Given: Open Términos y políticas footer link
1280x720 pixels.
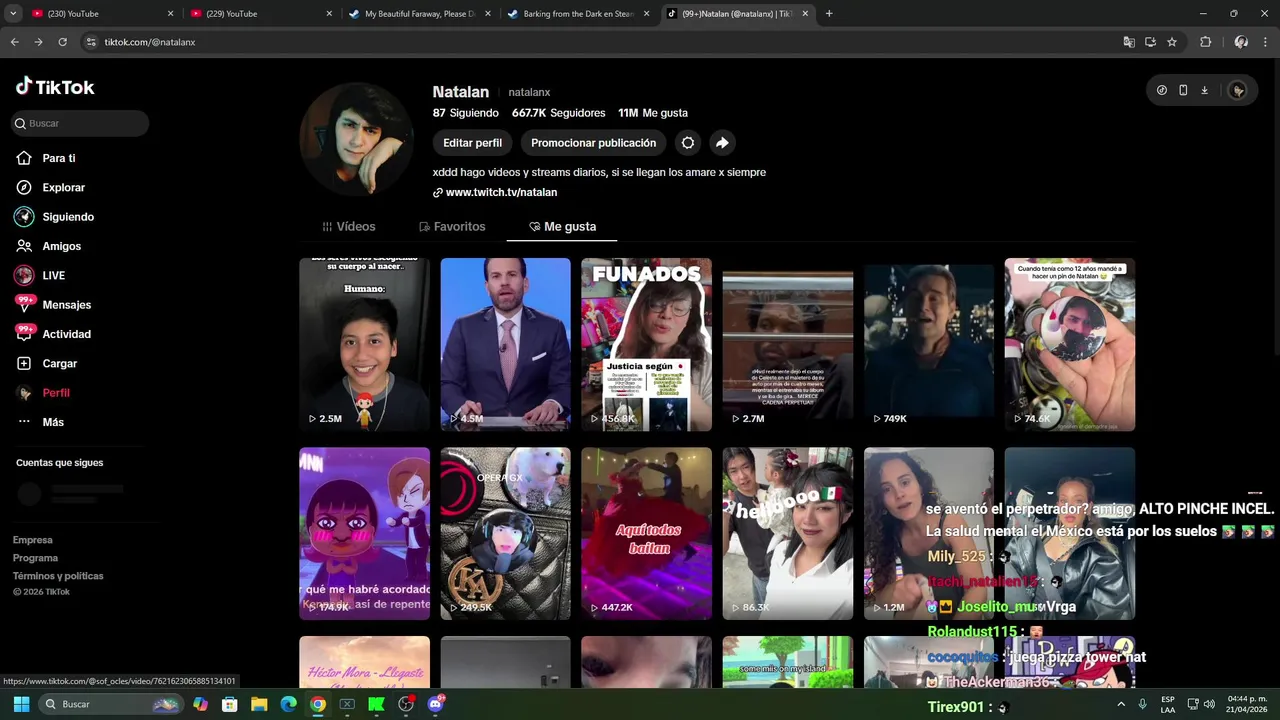Looking at the screenshot, I should [x=58, y=576].
